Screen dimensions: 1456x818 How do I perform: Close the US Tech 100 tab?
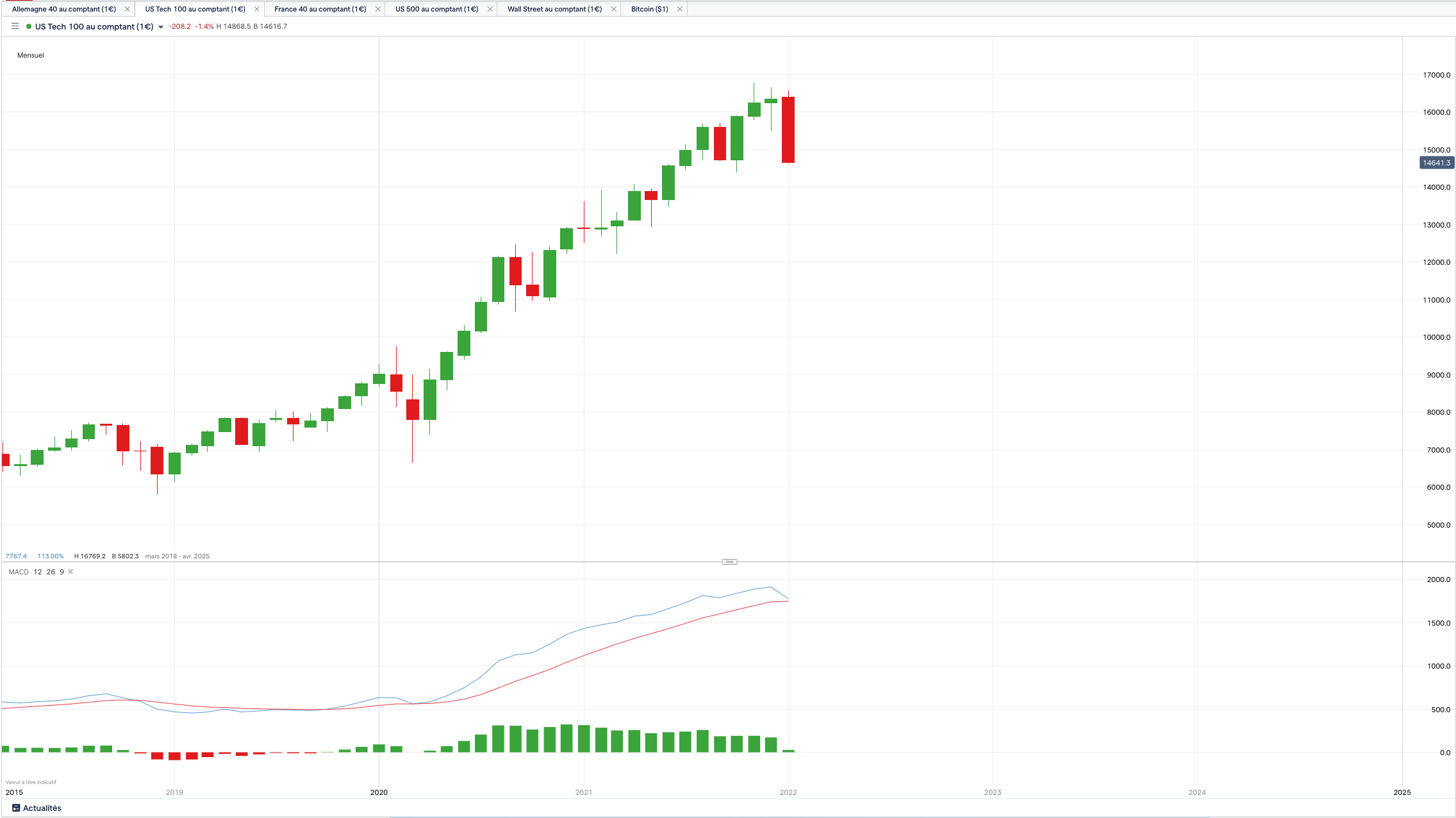click(257, 9)
